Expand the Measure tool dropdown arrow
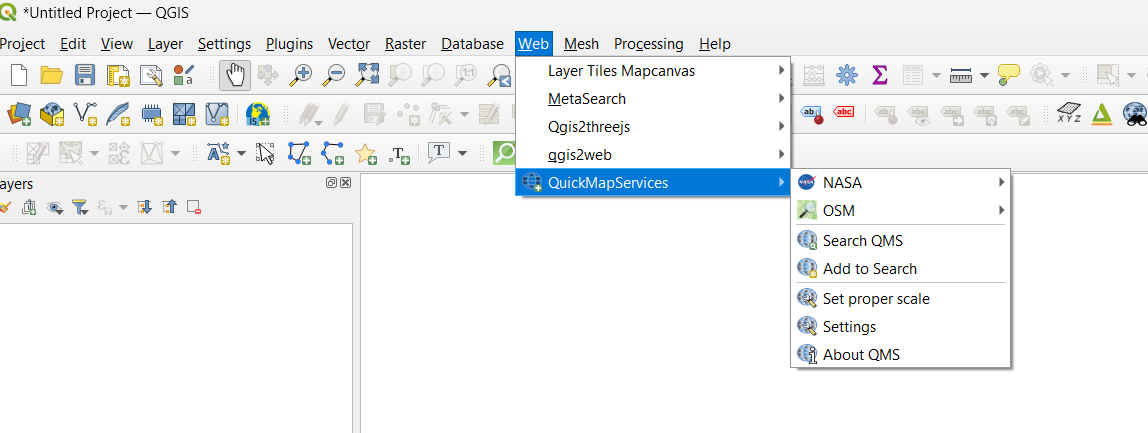The height and width of the screenshot is (433, 1148). [x=984, y=75]
